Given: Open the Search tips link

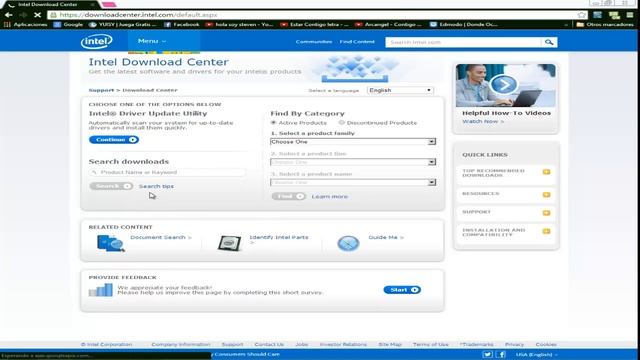Looking at the screenshot, I should [x=156, y=186].
